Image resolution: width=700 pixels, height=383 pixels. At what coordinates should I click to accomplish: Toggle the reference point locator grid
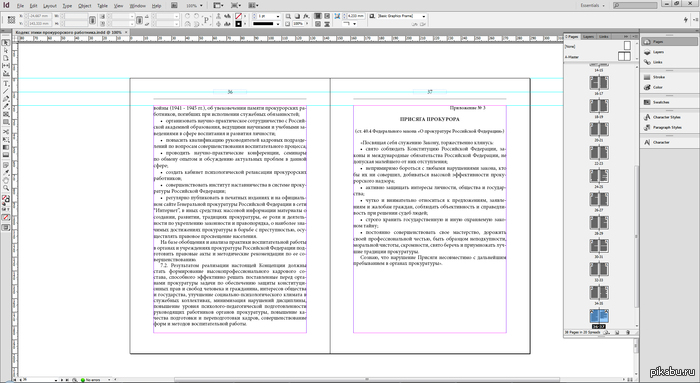pos(12,20)
